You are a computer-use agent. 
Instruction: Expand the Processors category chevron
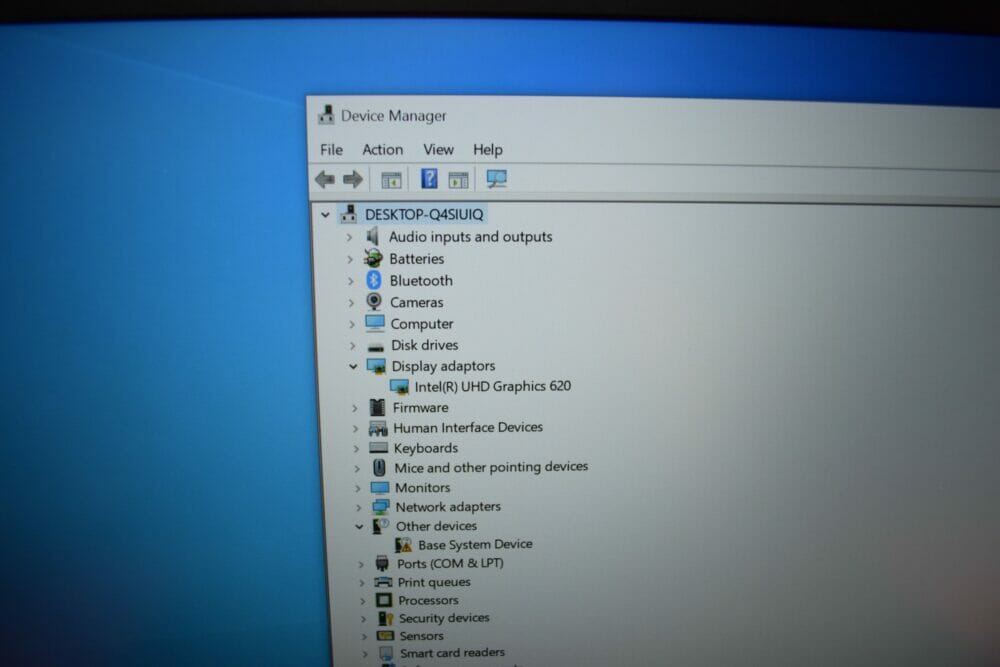362,601
